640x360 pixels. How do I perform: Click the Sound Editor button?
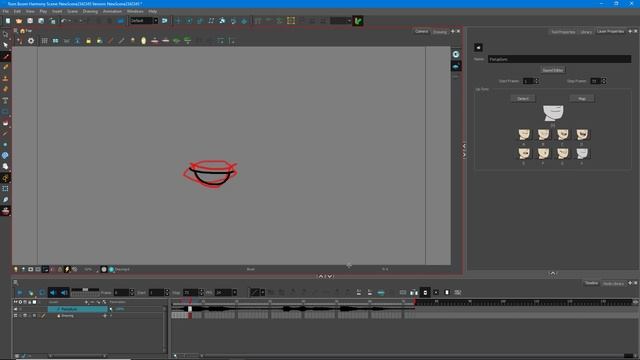point(553,70)
